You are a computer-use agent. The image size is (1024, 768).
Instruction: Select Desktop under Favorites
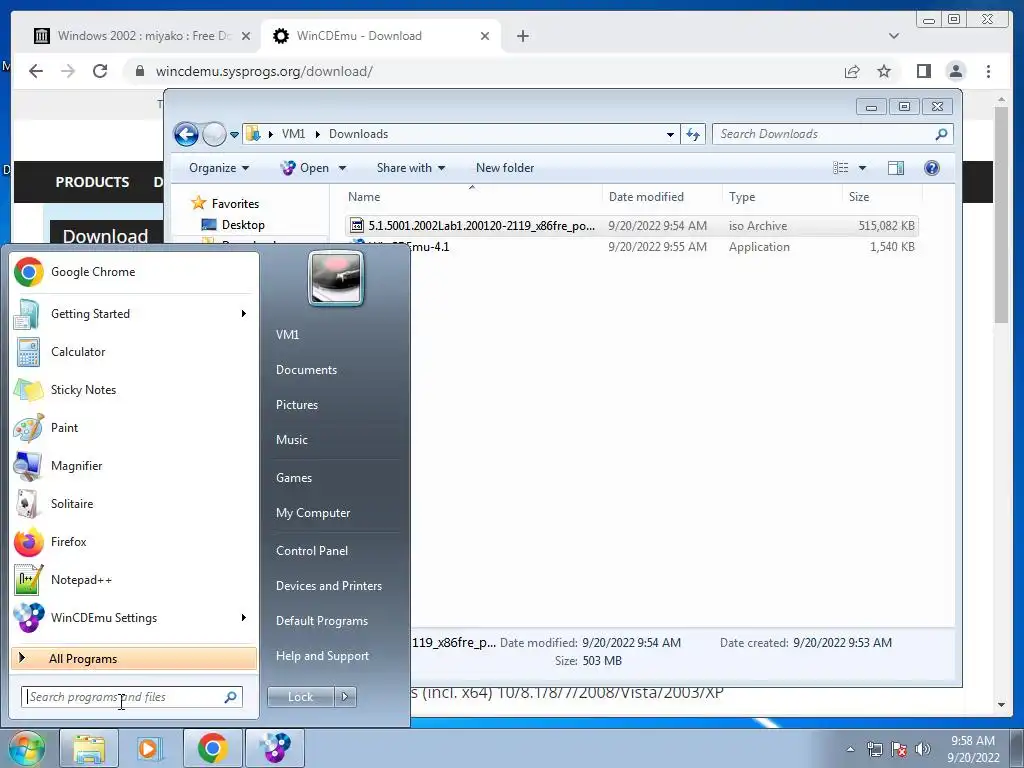(x=243, y=225)
